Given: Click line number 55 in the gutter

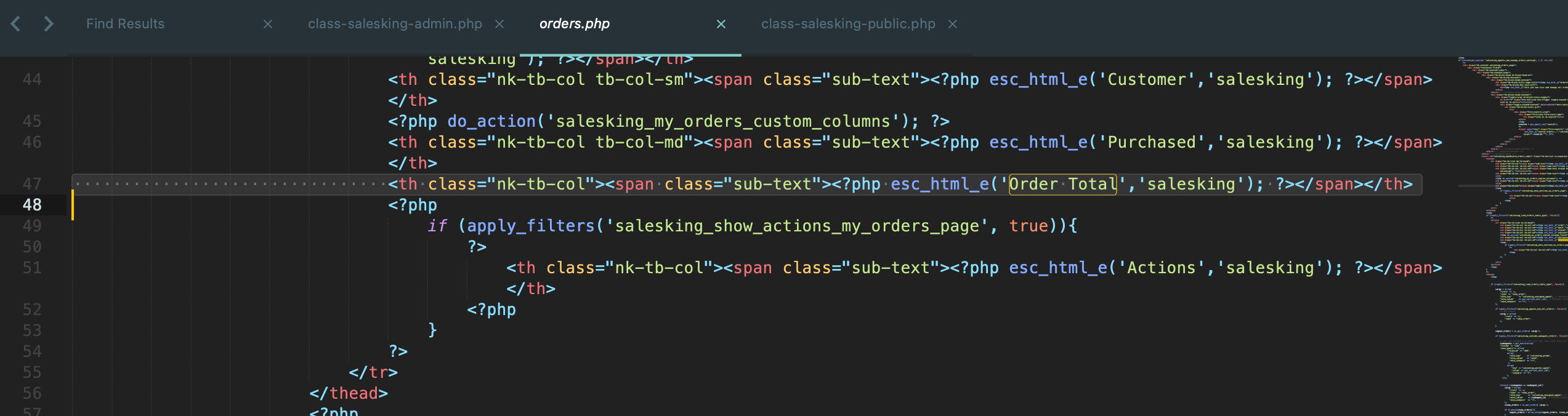Looking at the screenshot, I should coord(32,372).
